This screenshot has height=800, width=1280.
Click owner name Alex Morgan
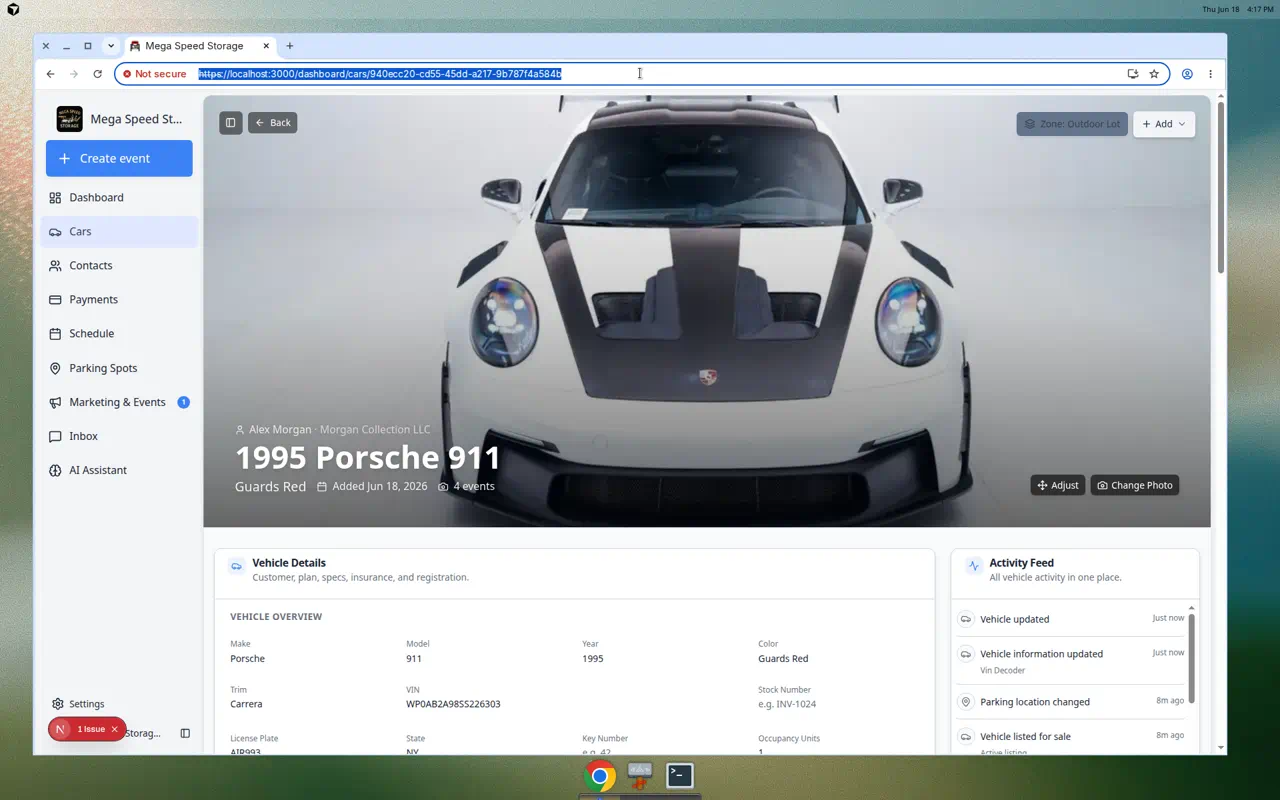[280, 430]
